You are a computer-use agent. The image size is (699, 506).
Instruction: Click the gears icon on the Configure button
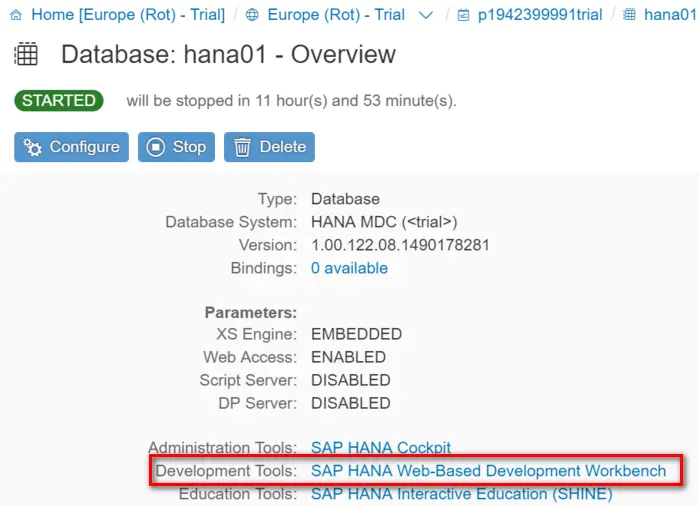[33, 147]
